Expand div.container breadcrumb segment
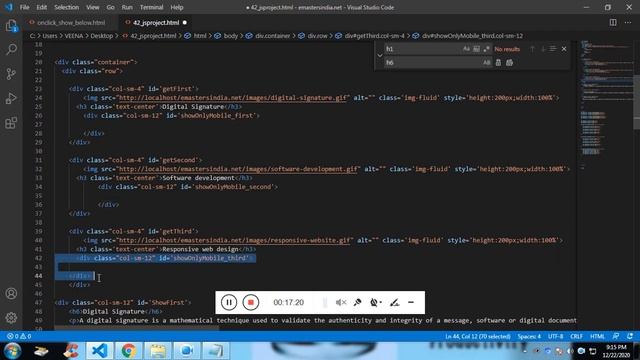 (x=268, y=36)
